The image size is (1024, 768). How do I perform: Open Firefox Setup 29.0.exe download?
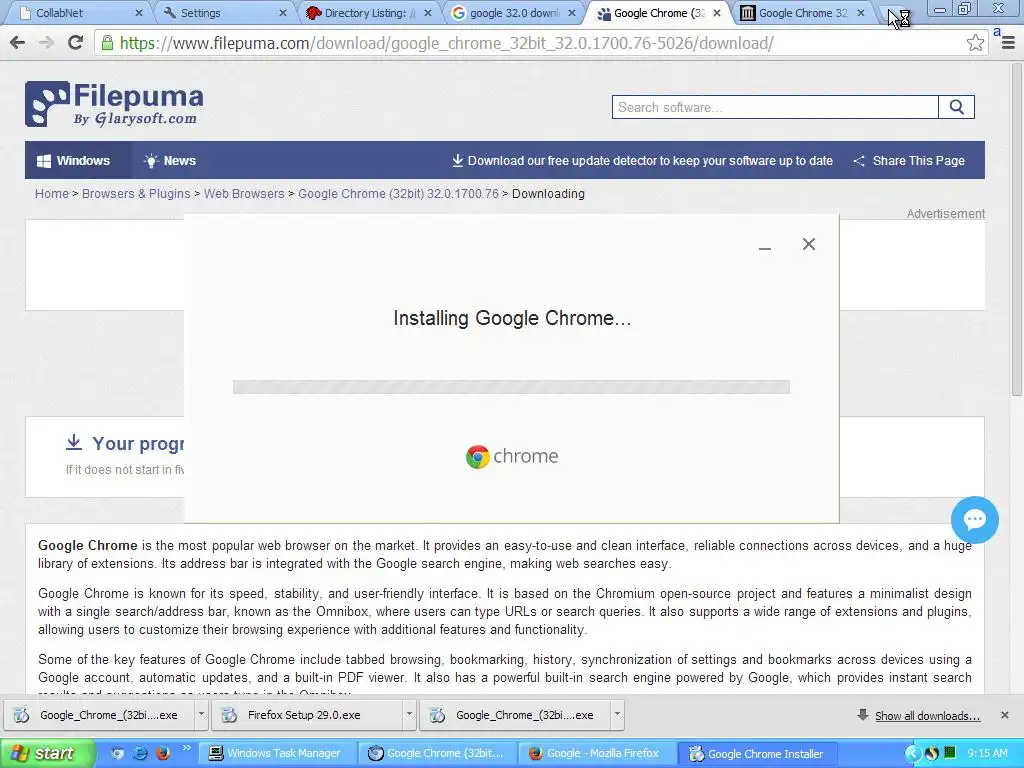307,715
